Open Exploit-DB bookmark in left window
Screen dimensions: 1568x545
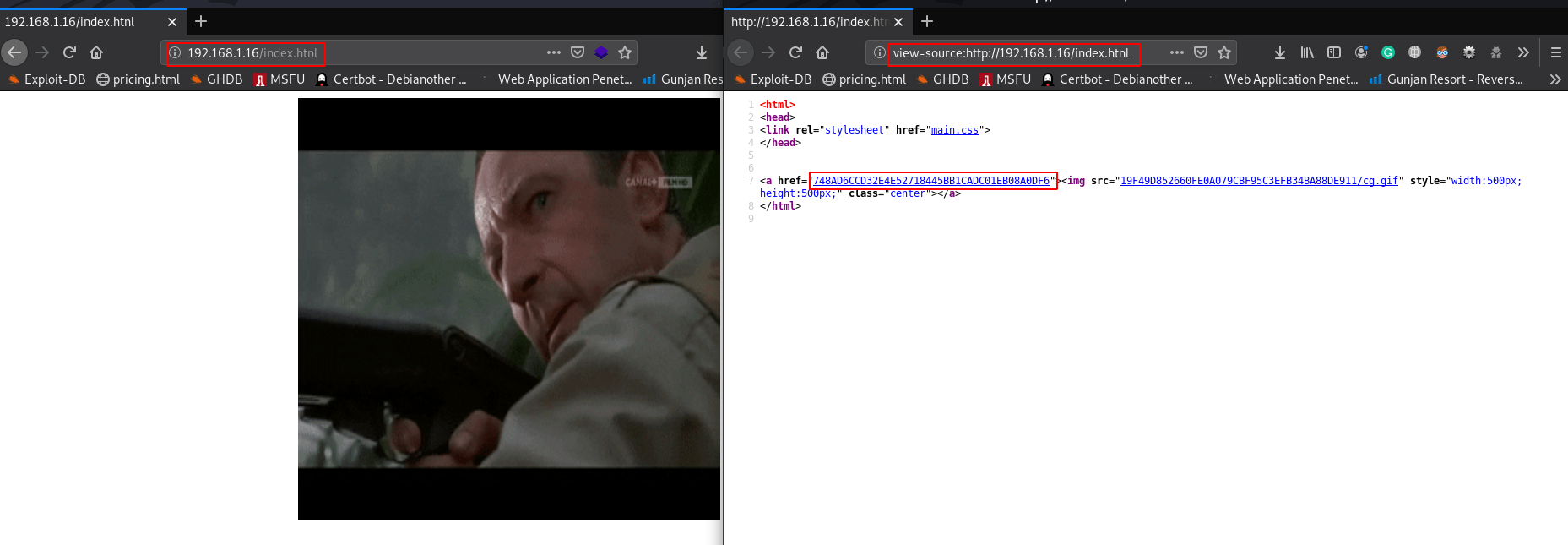point(46,79)
